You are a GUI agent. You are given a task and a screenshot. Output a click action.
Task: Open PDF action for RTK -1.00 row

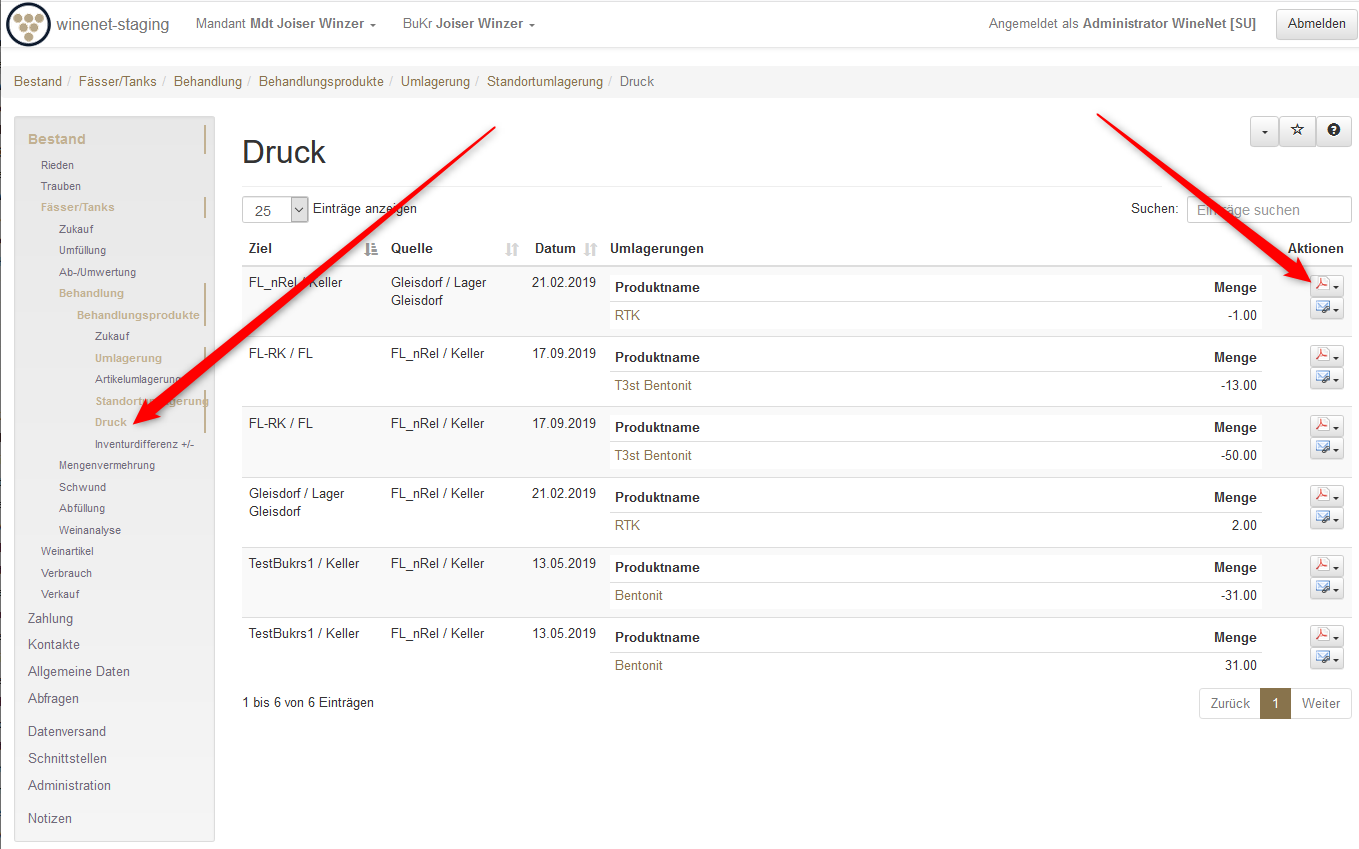(x=1321, y=286)
